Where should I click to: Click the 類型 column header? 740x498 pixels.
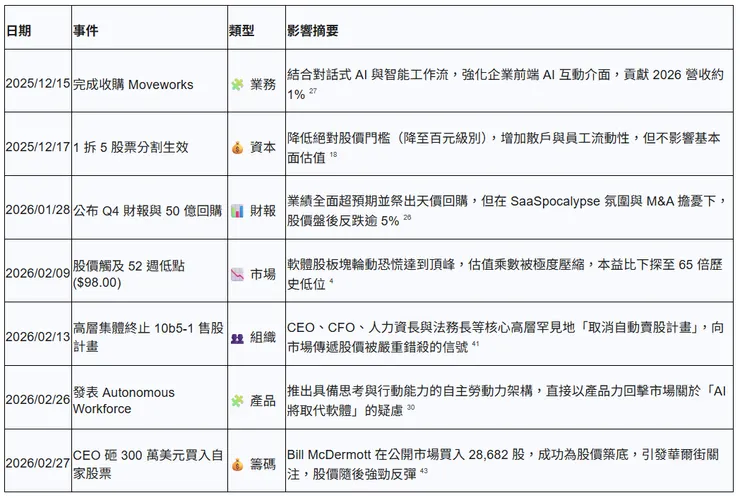point(242,31)
